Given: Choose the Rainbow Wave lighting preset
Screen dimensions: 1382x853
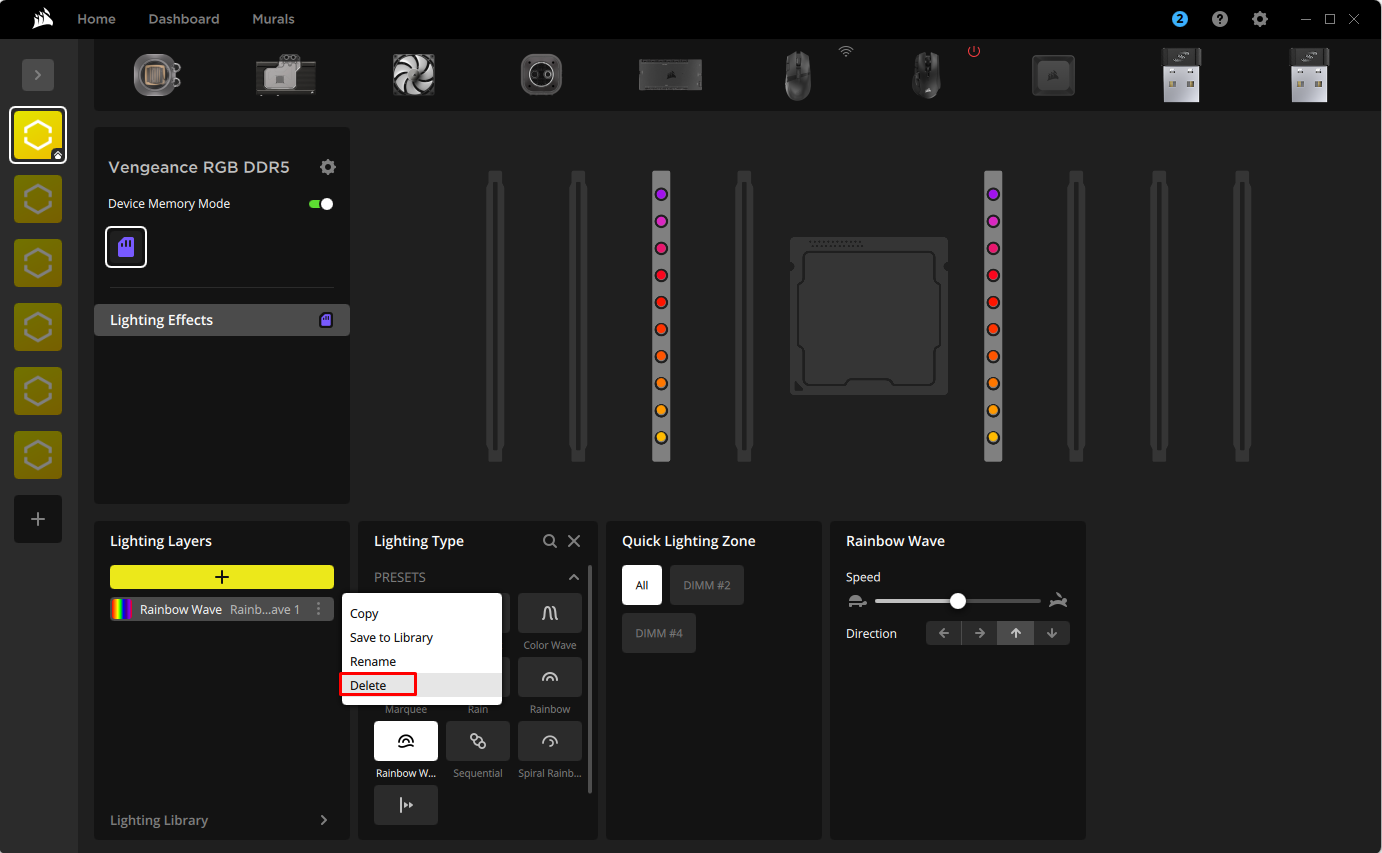Looking at the screenshot, I should coord(406,741).
